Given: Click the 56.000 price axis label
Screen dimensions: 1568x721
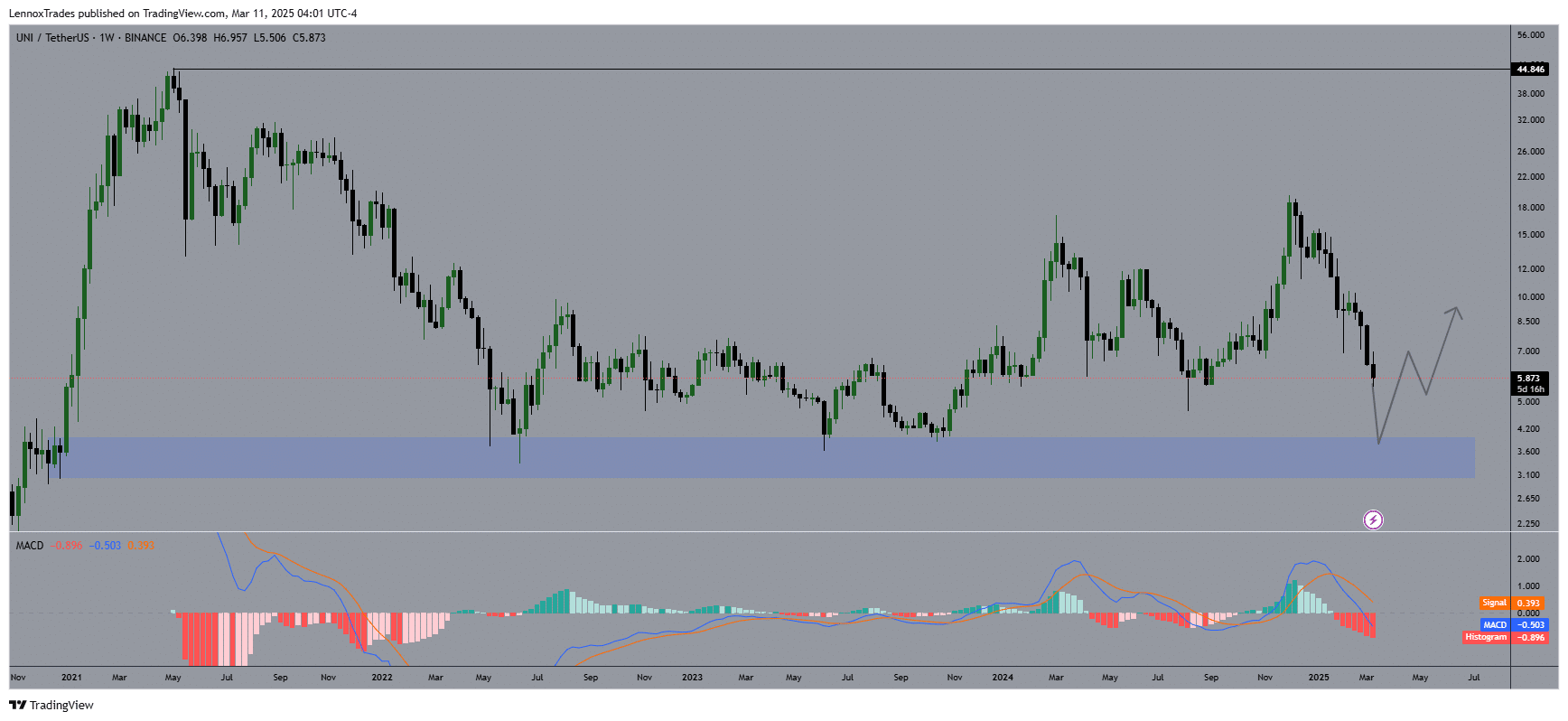Looking at the screenshot, I should [1531, 35].
